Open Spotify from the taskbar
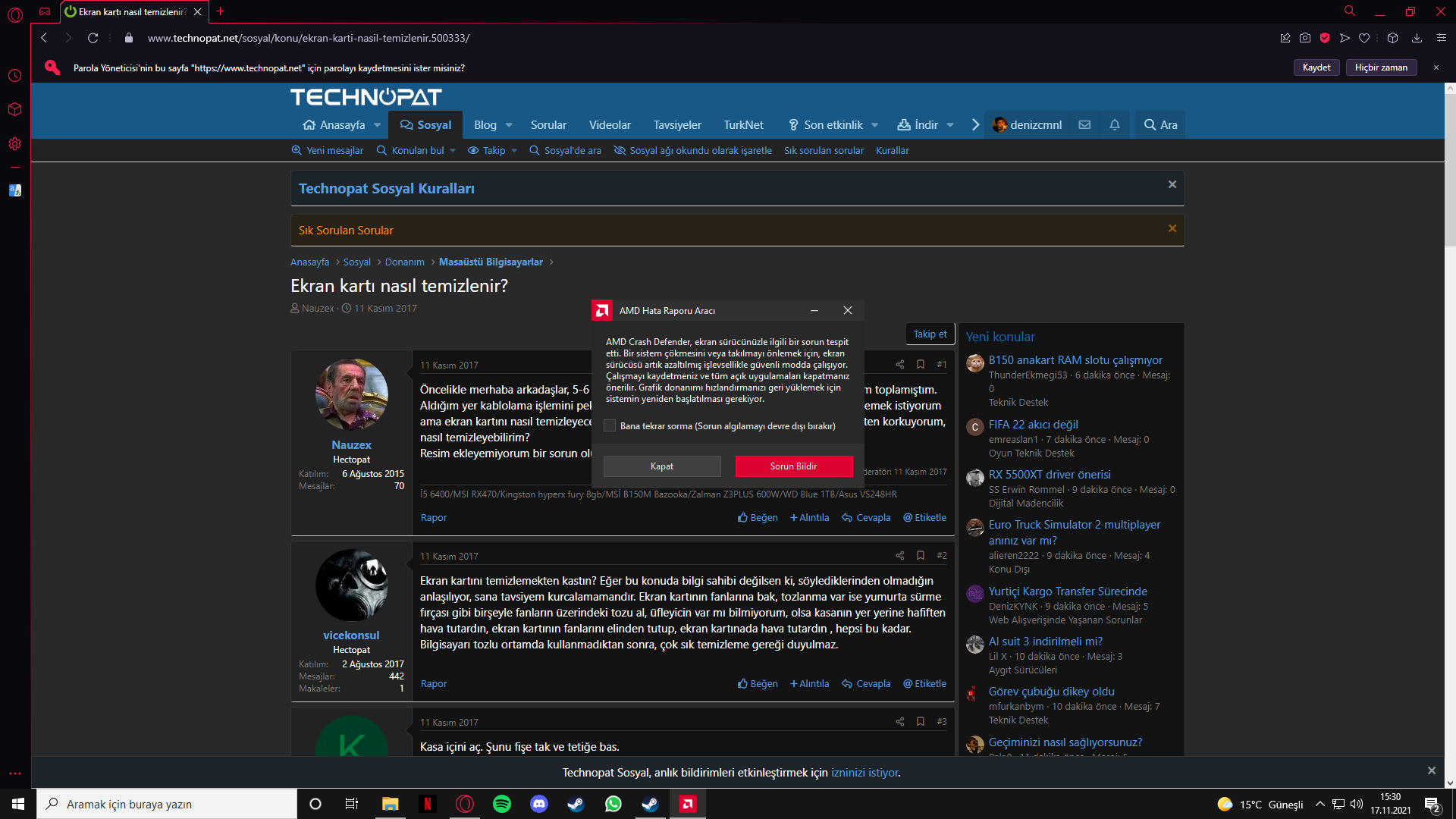This screenshot has width=1456, height=819. pos(501,804)
